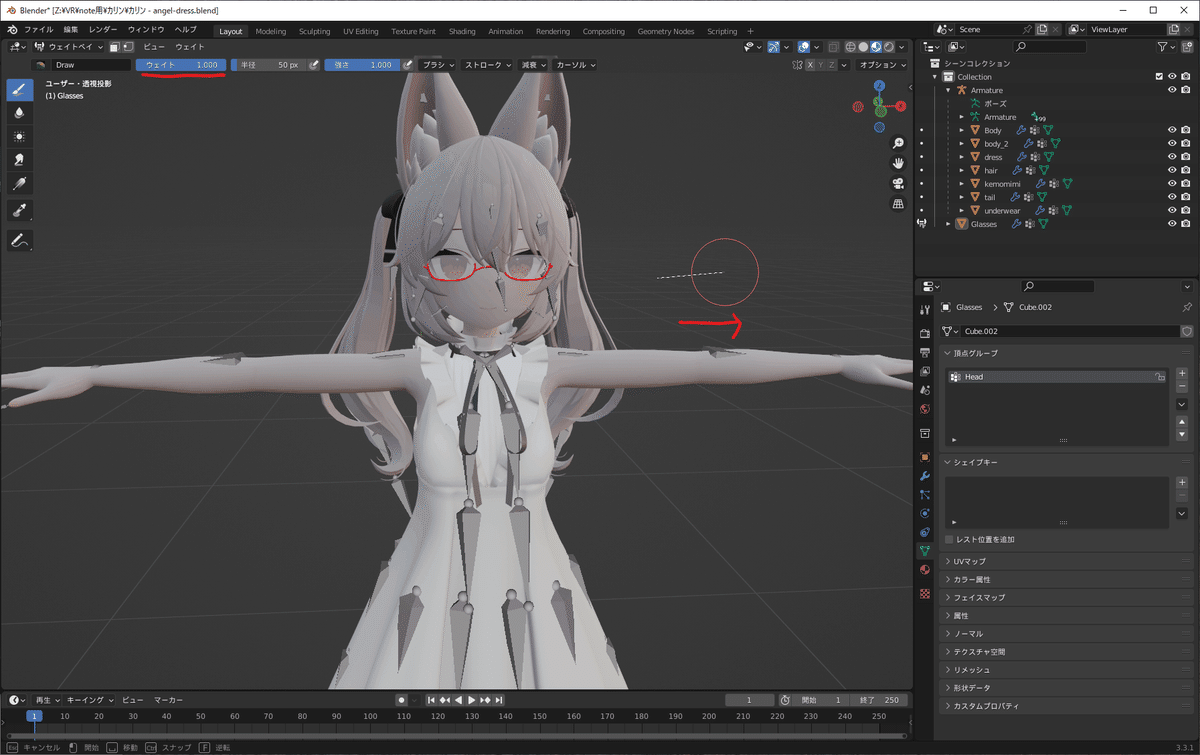Open the レンダー menu
This screenshot has width=1200, height=755.
(103, 30)
